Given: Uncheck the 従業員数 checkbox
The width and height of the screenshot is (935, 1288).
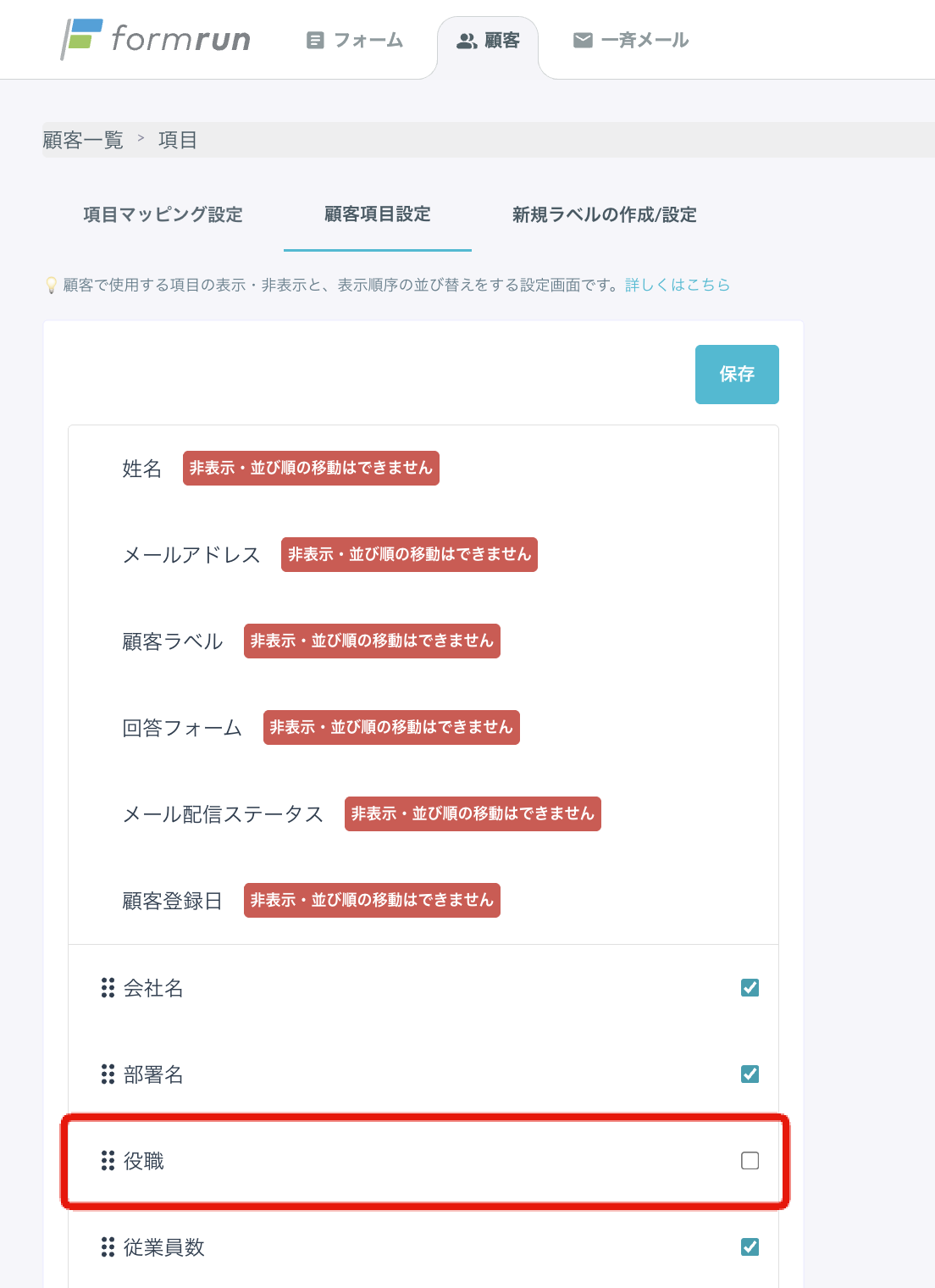Looking at the screenshot, I should (x=750, y=1247).
